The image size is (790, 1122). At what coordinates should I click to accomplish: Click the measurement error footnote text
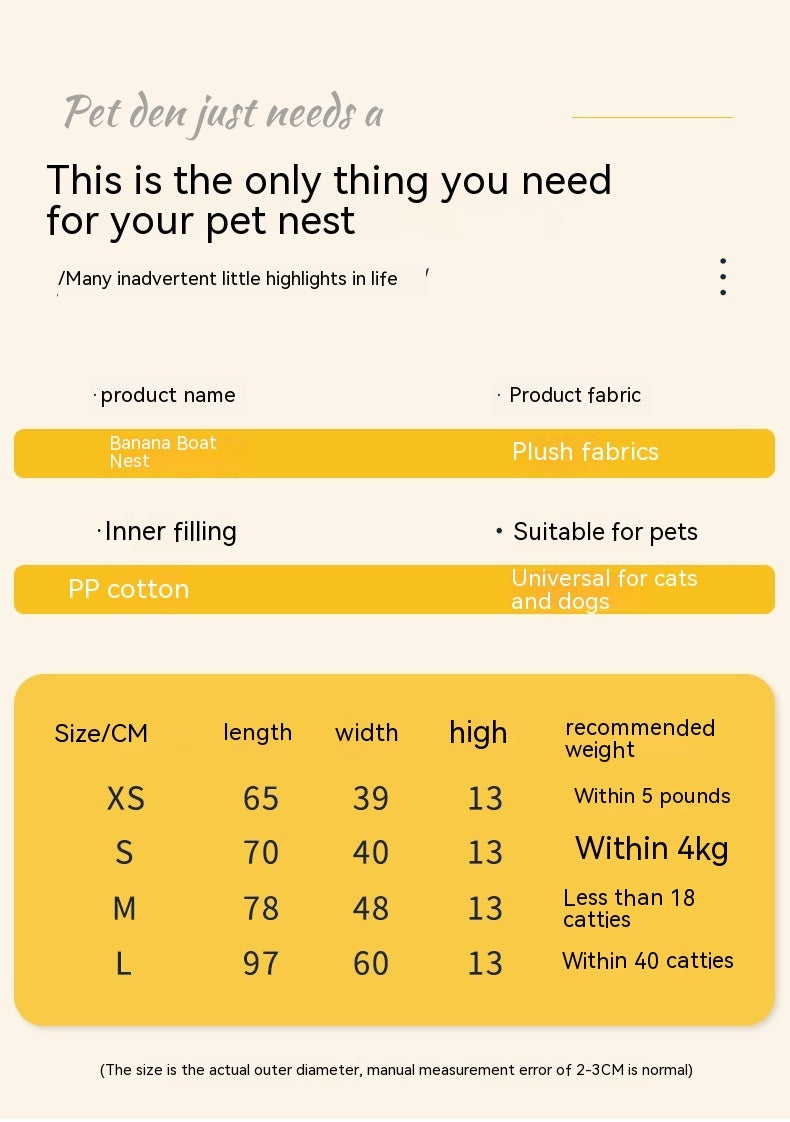(396, 1070)
